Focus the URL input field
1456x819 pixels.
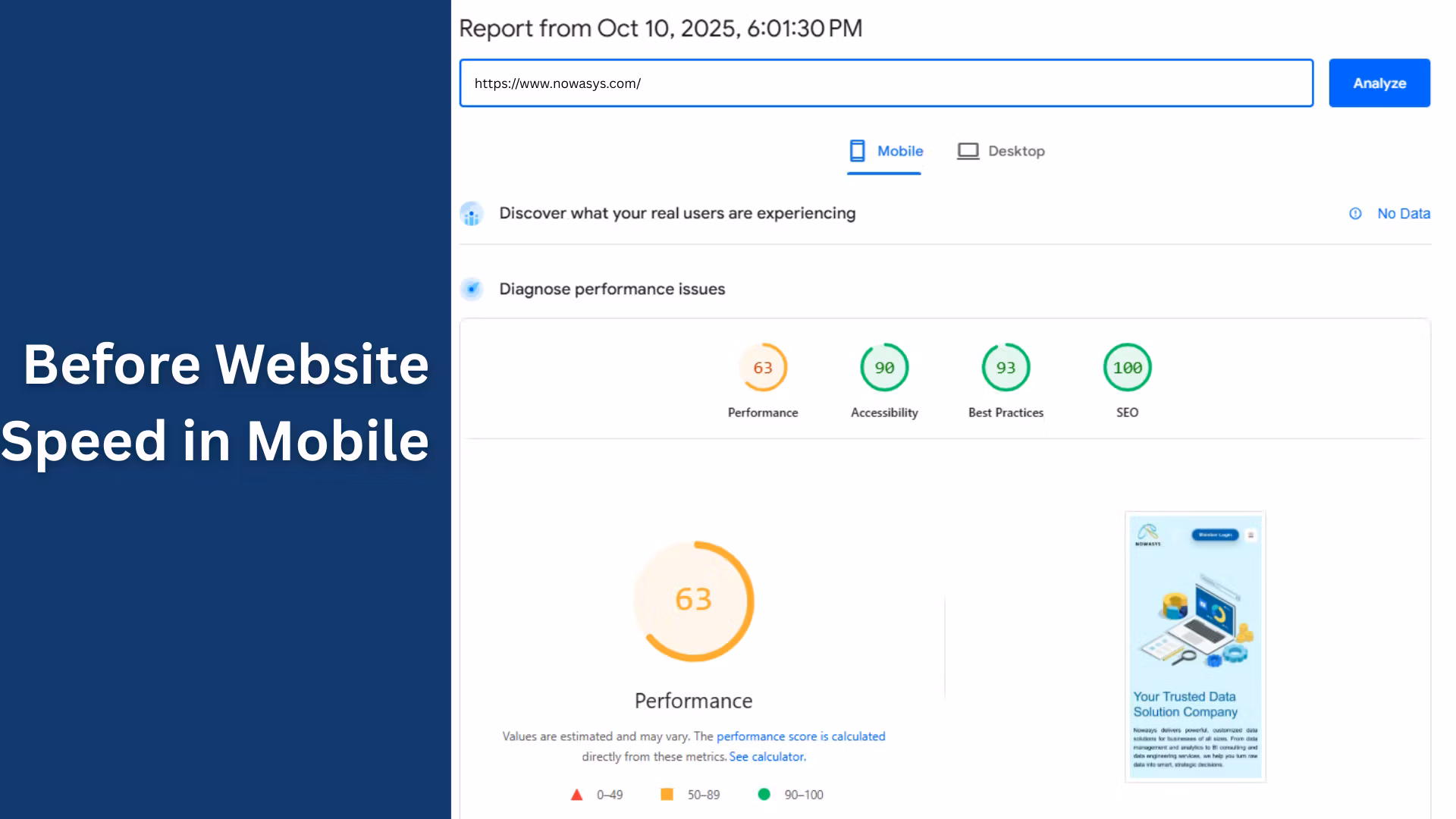[x=885, y=83]
